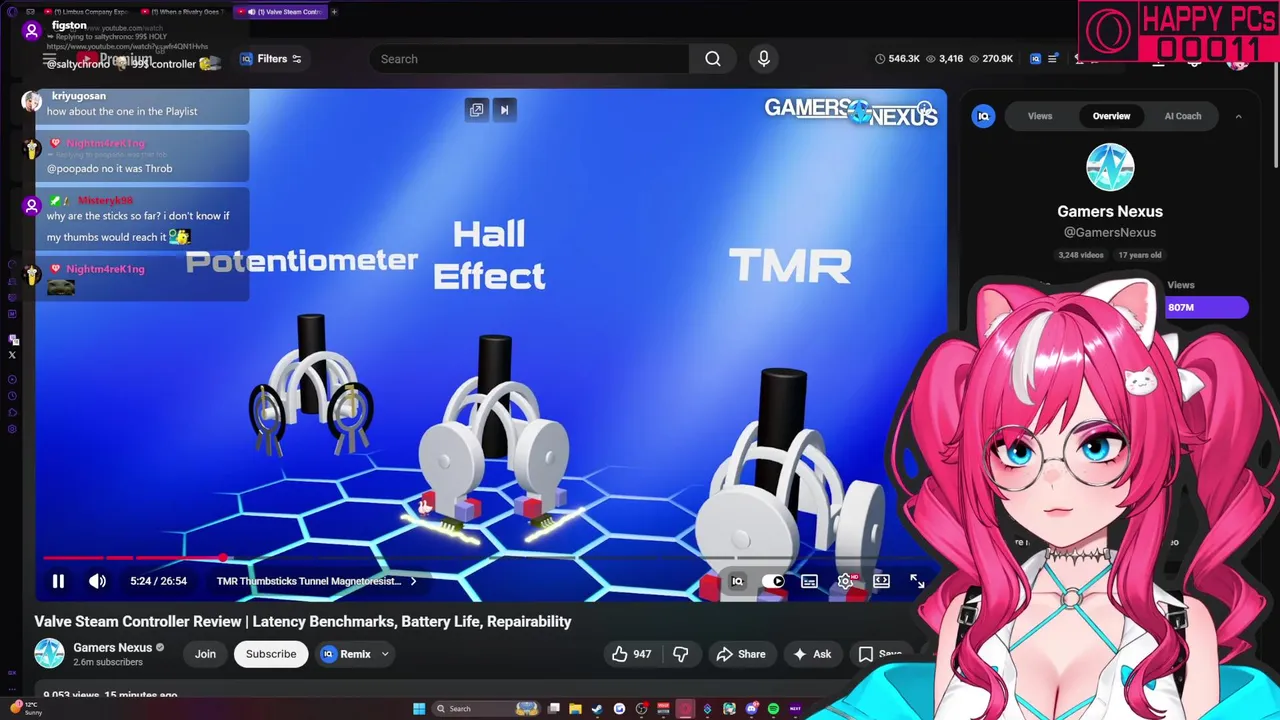This screenshot has width=1280, height=720.
Task: Select the Overview tab in the side panel
Action: click(1111, 116)
